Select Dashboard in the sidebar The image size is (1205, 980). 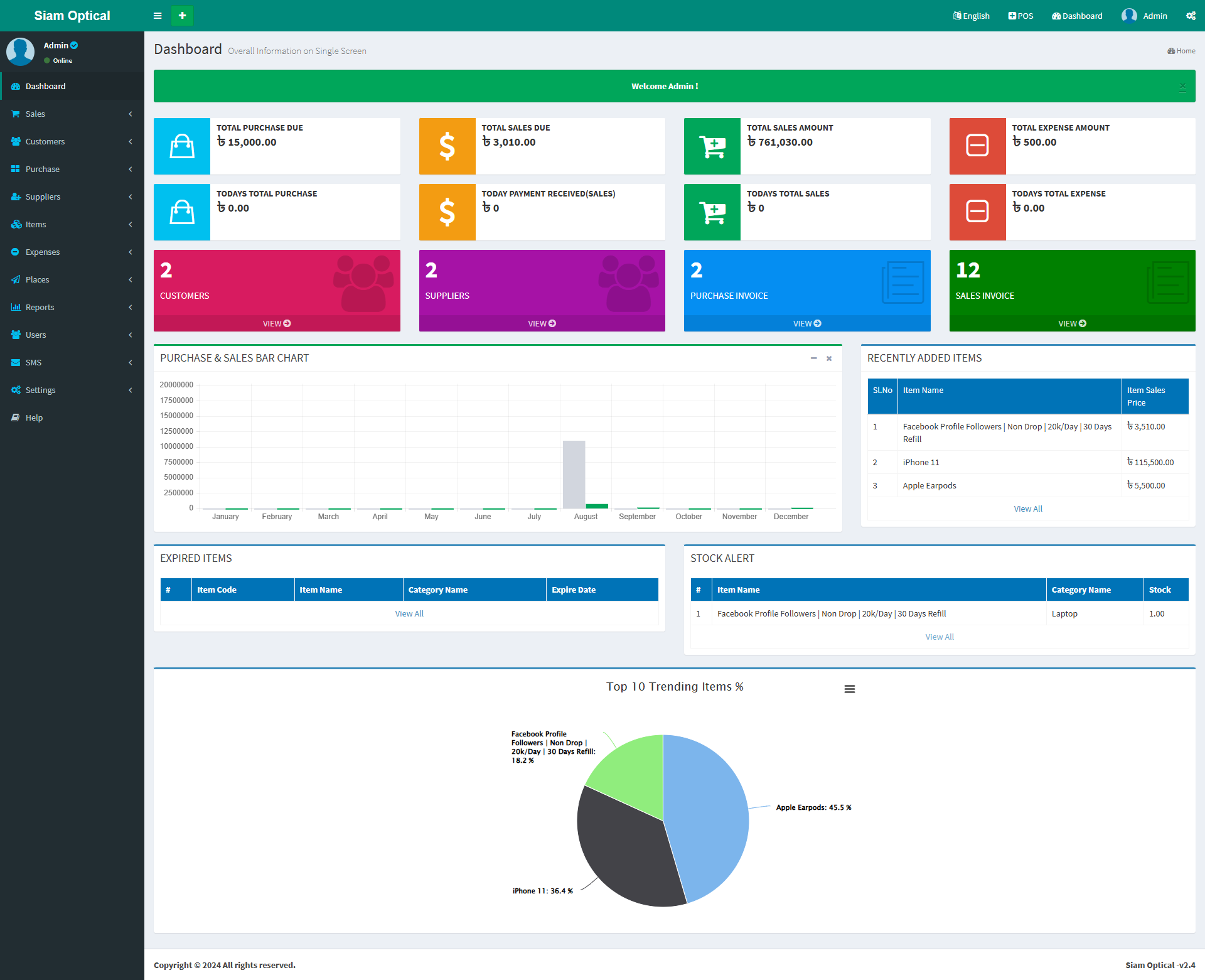[45, 86]
